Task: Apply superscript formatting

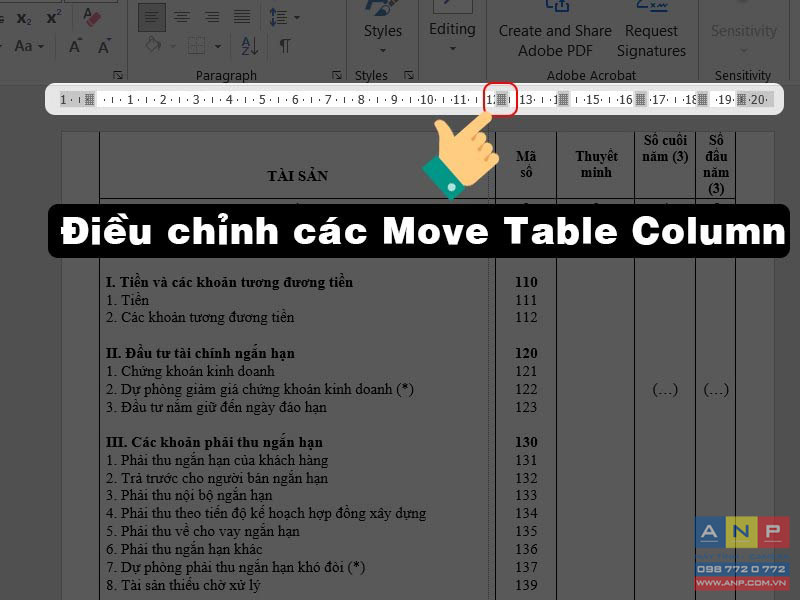Action: tap(54, 18)
